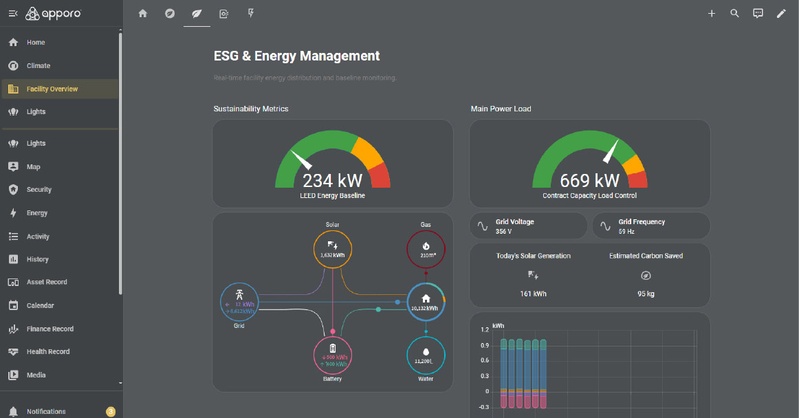This screenshot has width=799, height=418.
Task: Edit the dashboard with the pencil icon
Action: [x=781, y=14]
